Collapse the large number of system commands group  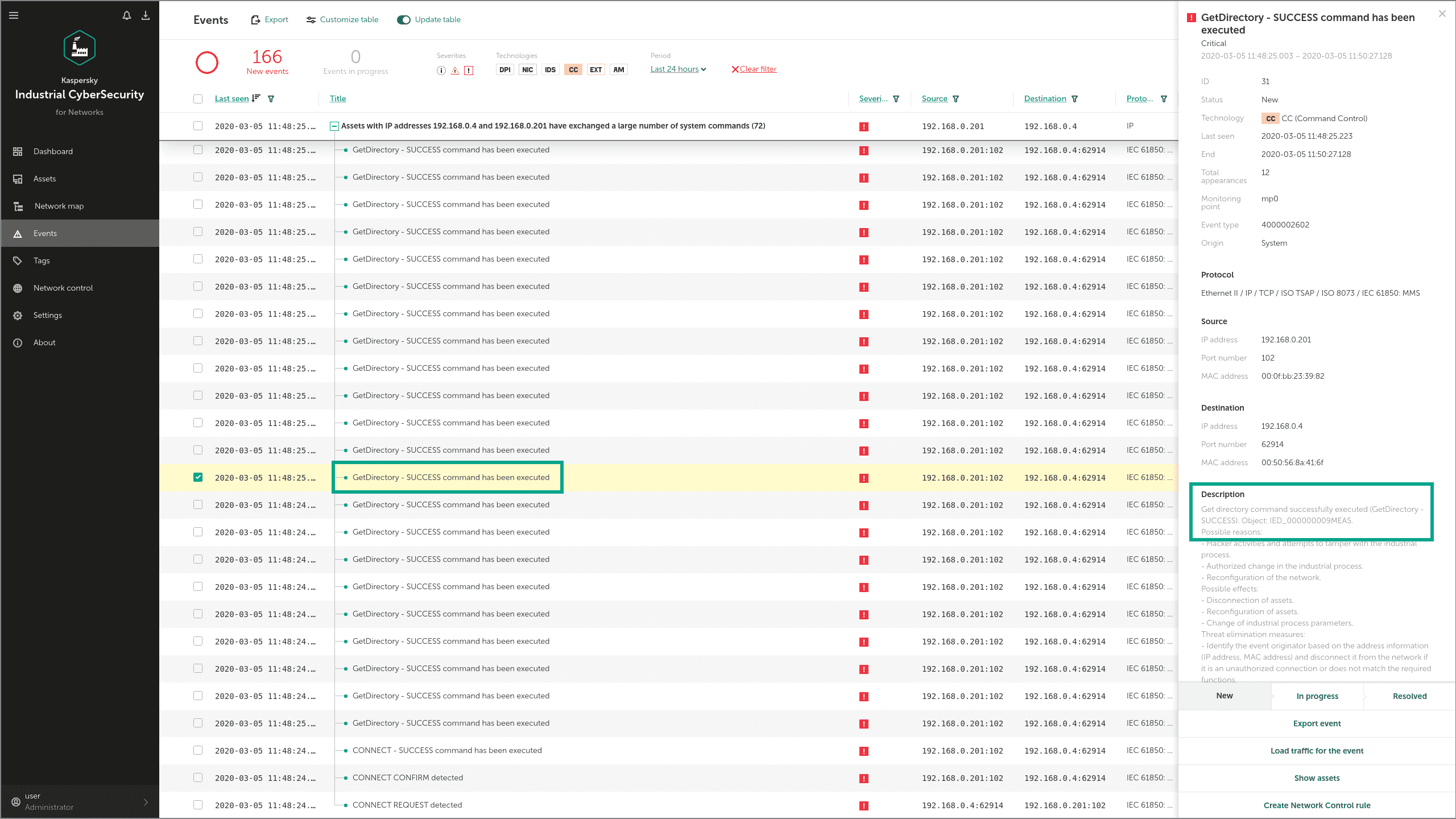(334, 126)
